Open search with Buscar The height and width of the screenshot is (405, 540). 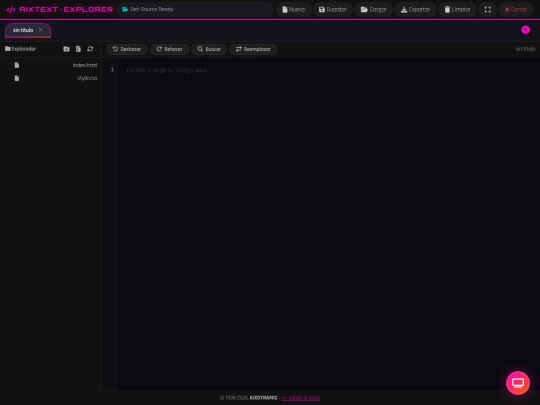tap(209, 49)
